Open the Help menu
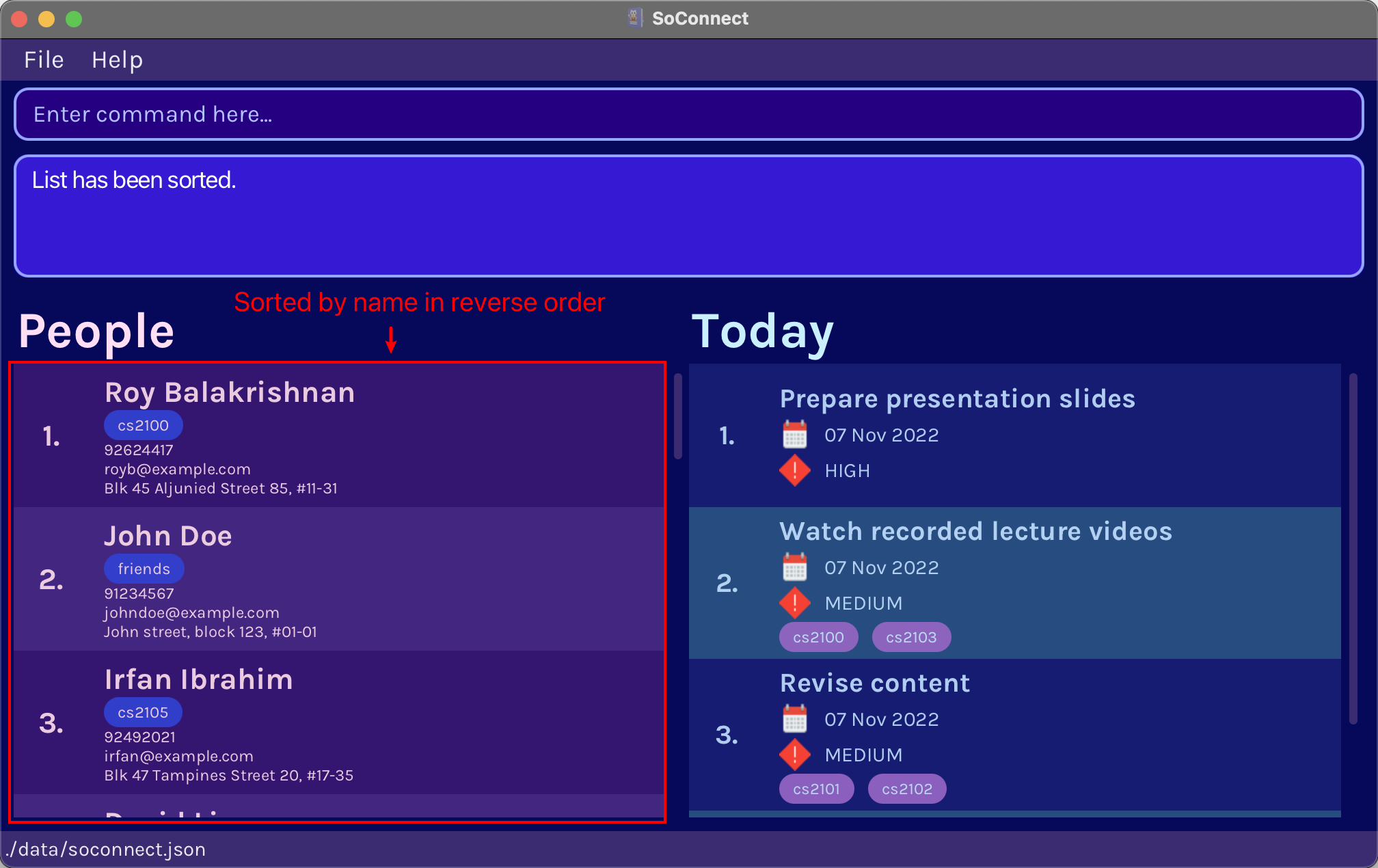 coord(118,60)
